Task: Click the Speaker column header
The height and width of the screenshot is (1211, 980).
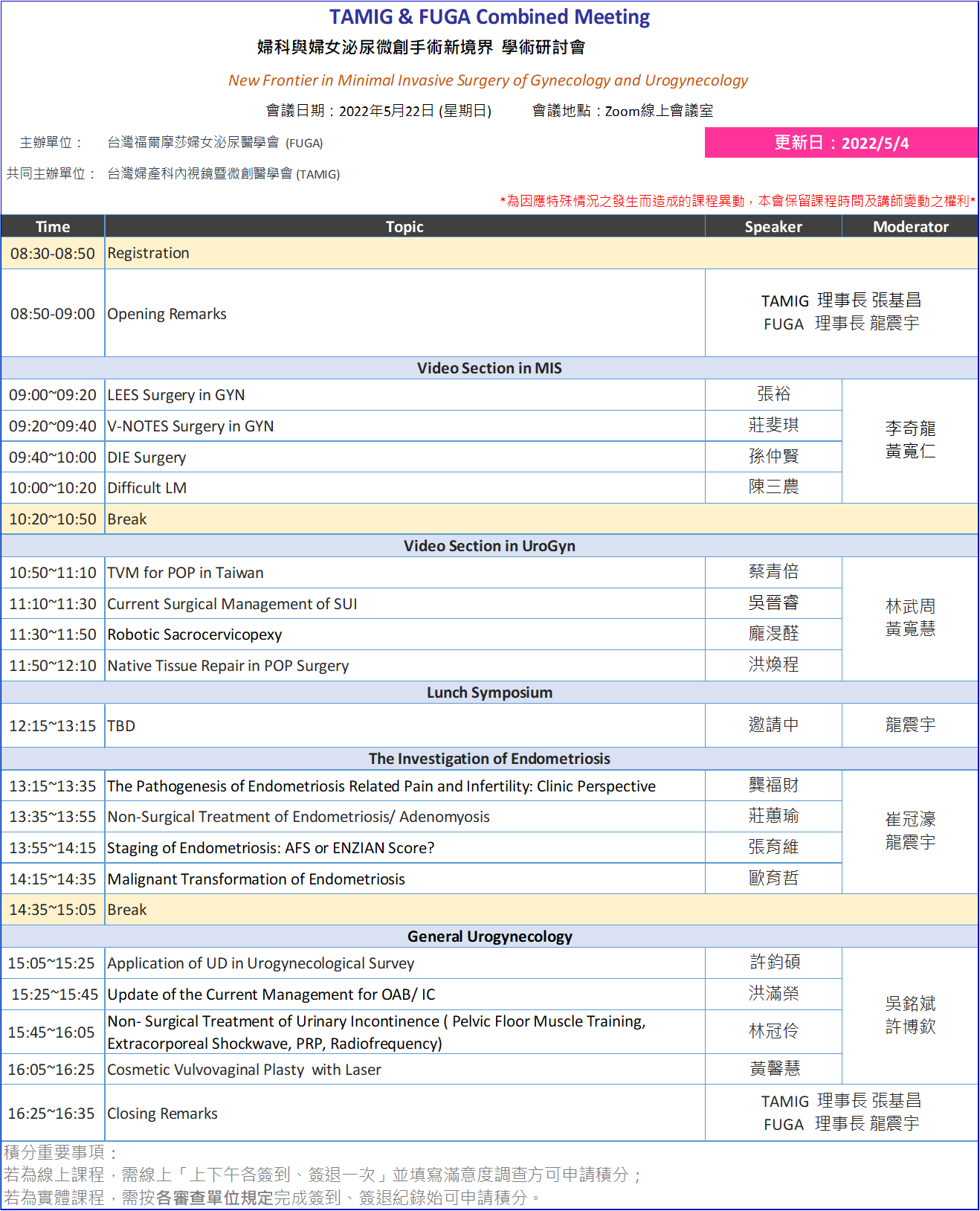Action: point(773,227)
